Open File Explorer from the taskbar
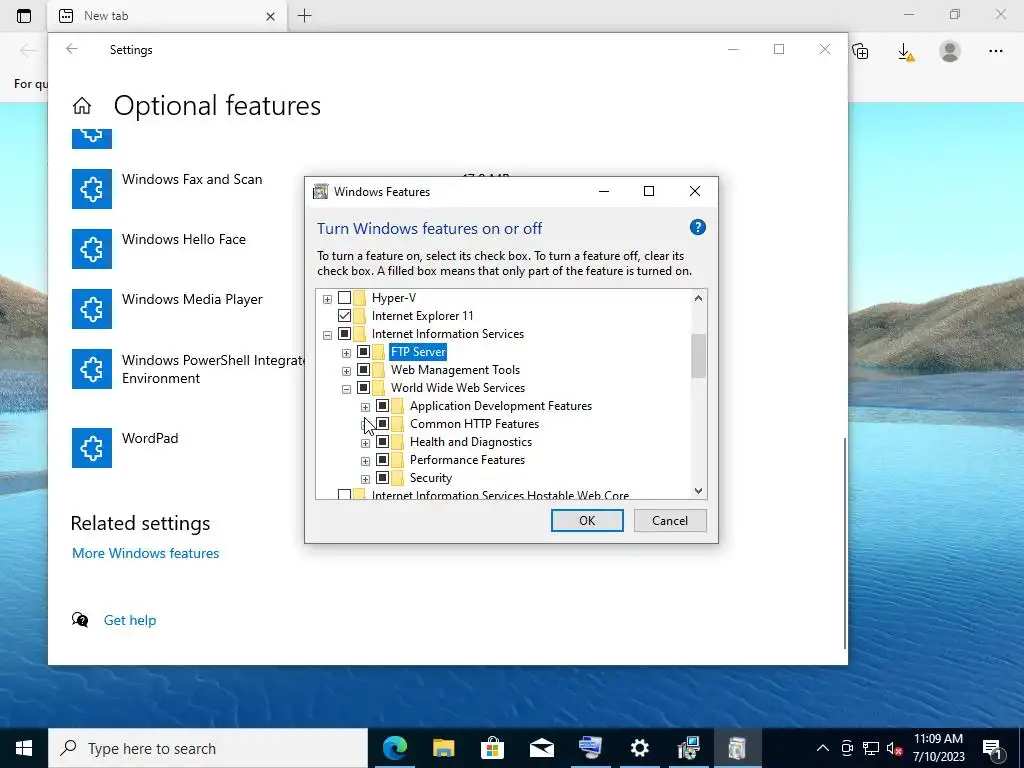1024x768 pixels. coord(443,748)
